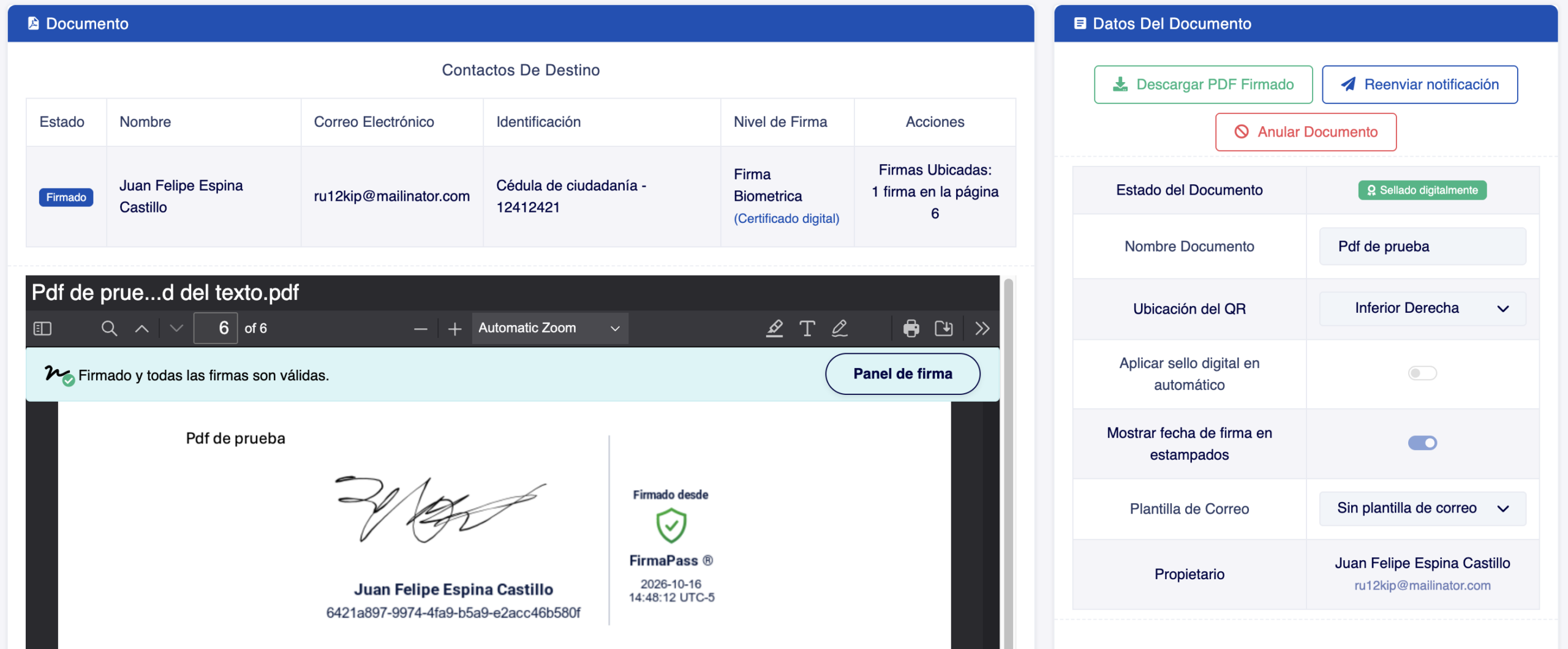This screenshot has height=649, width=1568.
Task: Enable Aplicar sello digital en automático switch
Action: click(1422, 373)
